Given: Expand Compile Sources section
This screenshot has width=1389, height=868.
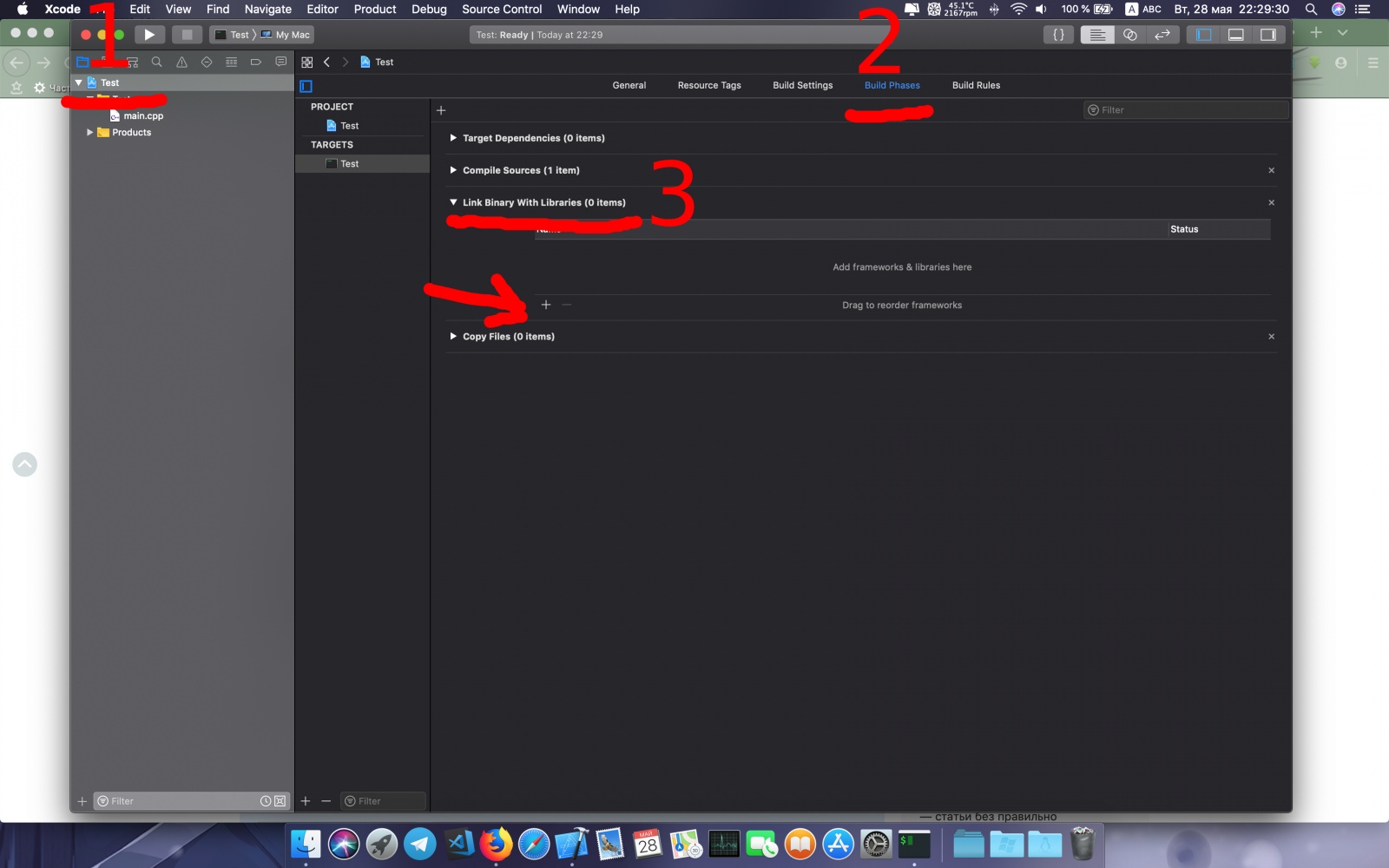Looking at the screenshot, I should pos(453,170).
